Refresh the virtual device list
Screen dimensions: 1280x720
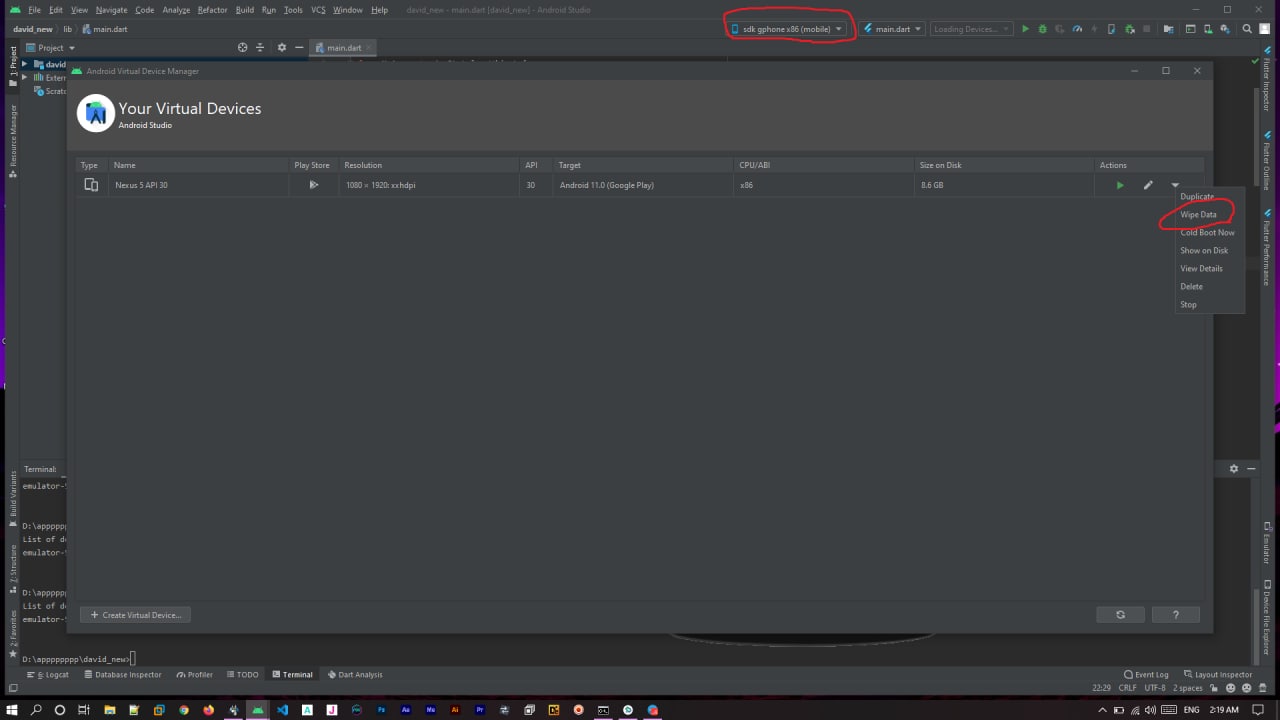point(1120,615)
